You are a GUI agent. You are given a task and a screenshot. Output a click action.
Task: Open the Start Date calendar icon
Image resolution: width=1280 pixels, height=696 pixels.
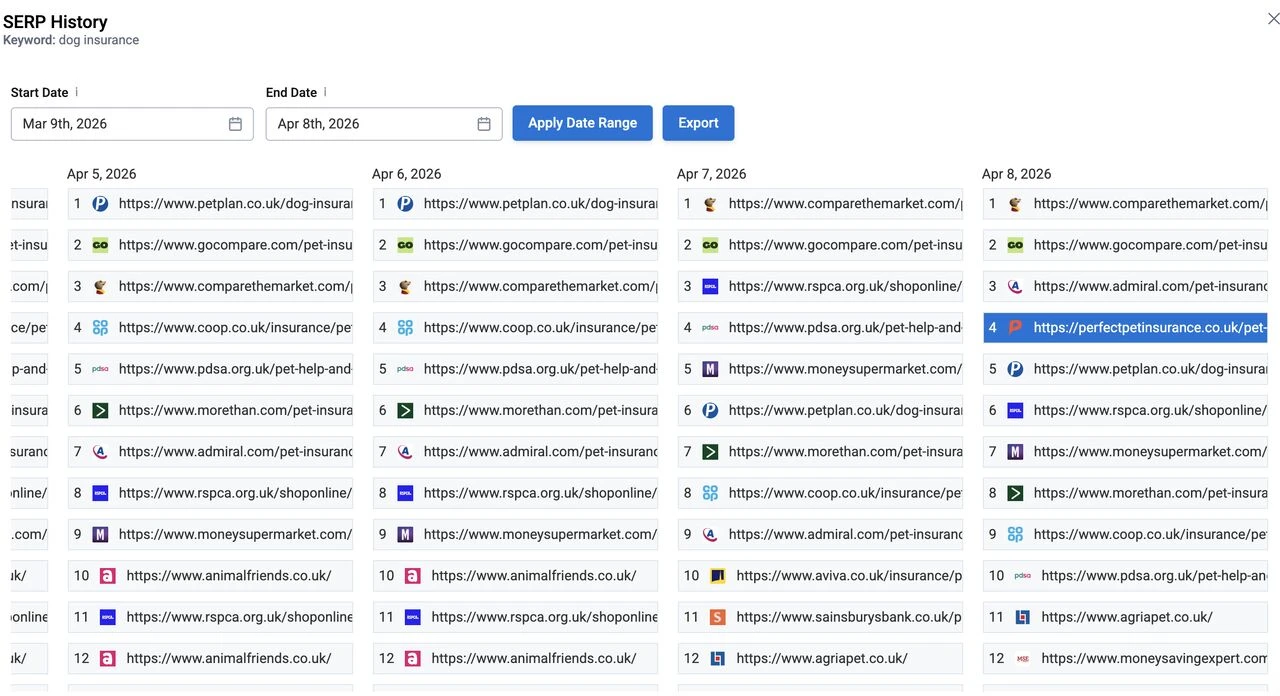(x=235, y=124)
